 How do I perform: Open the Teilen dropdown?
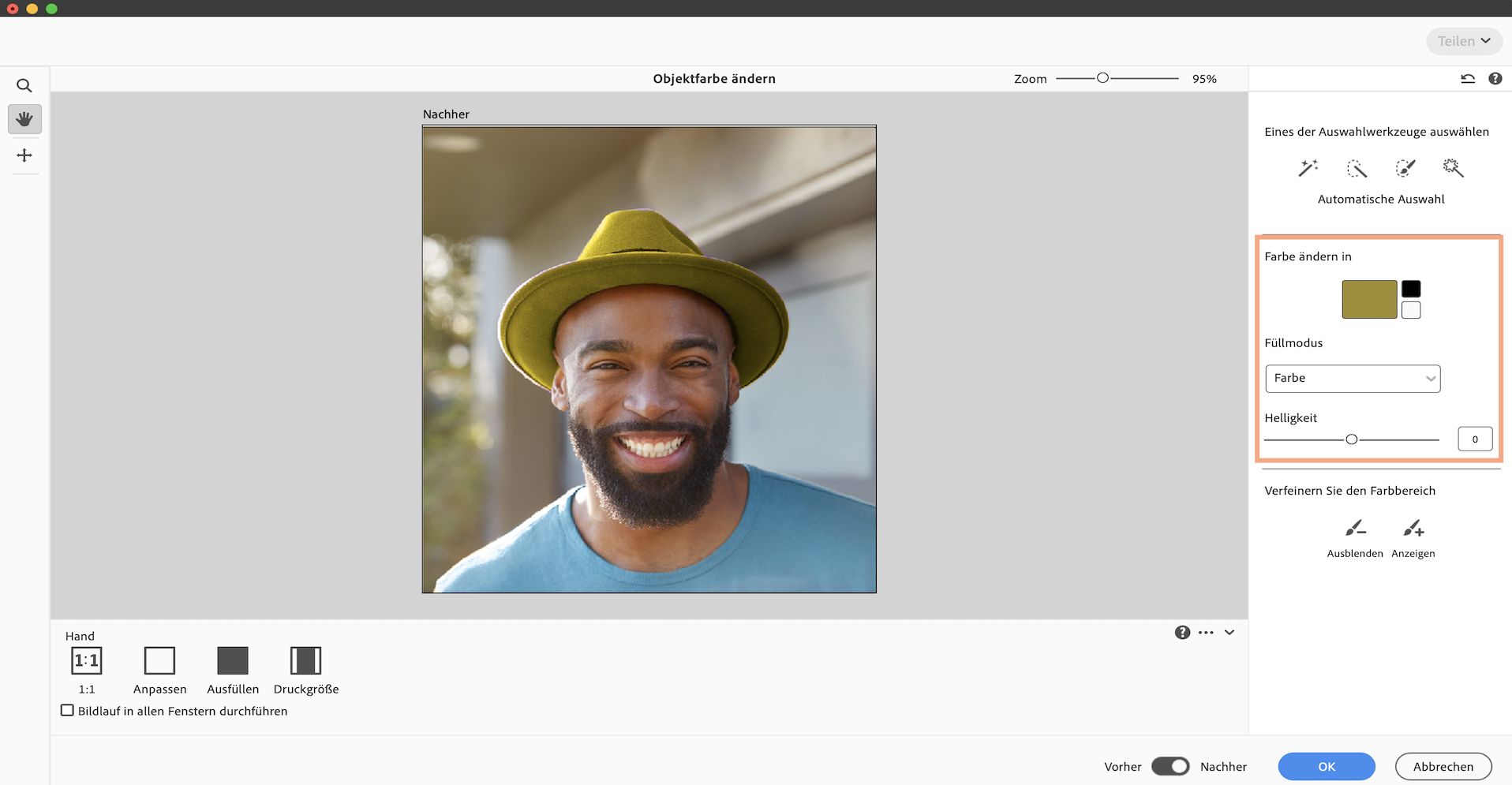coord(1464,41)
